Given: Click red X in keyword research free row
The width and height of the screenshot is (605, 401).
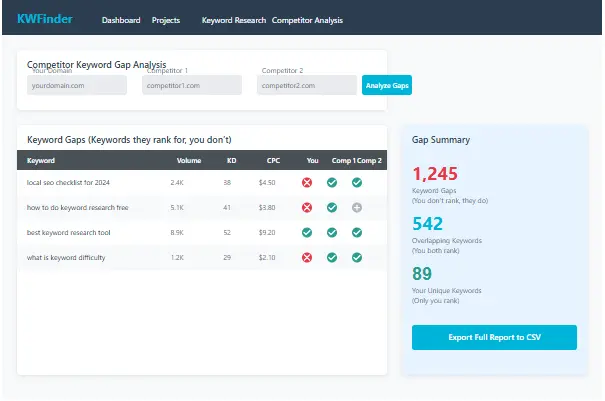Looking at the screenshot, I should pyautogui.click(x=307, y=208).
